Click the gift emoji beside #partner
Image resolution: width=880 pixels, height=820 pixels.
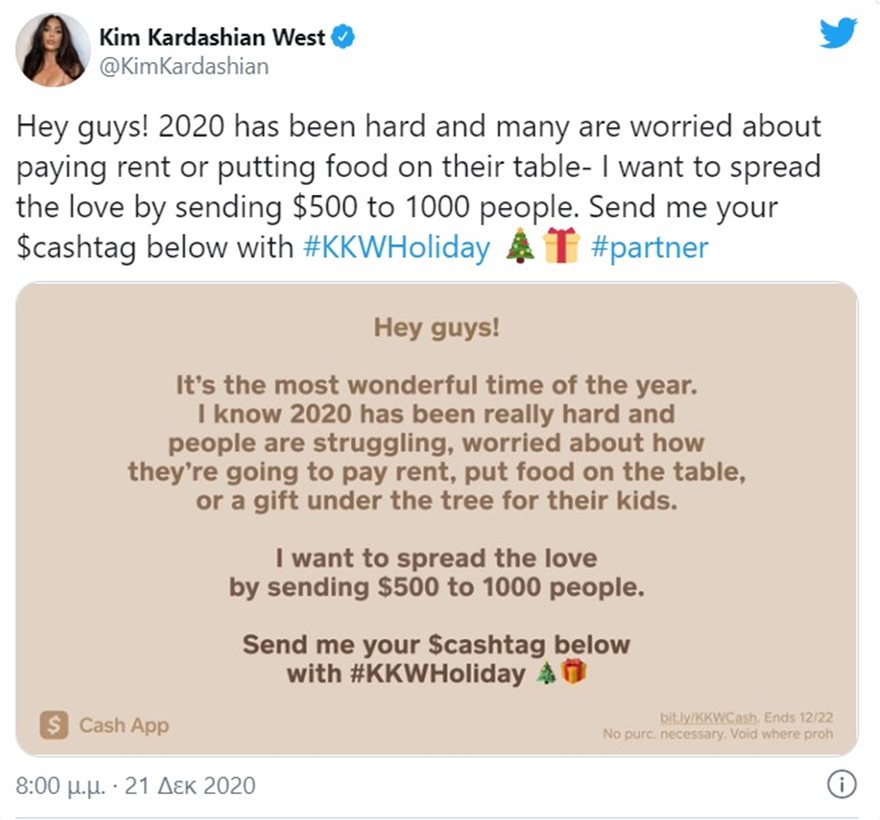point(561,246)
